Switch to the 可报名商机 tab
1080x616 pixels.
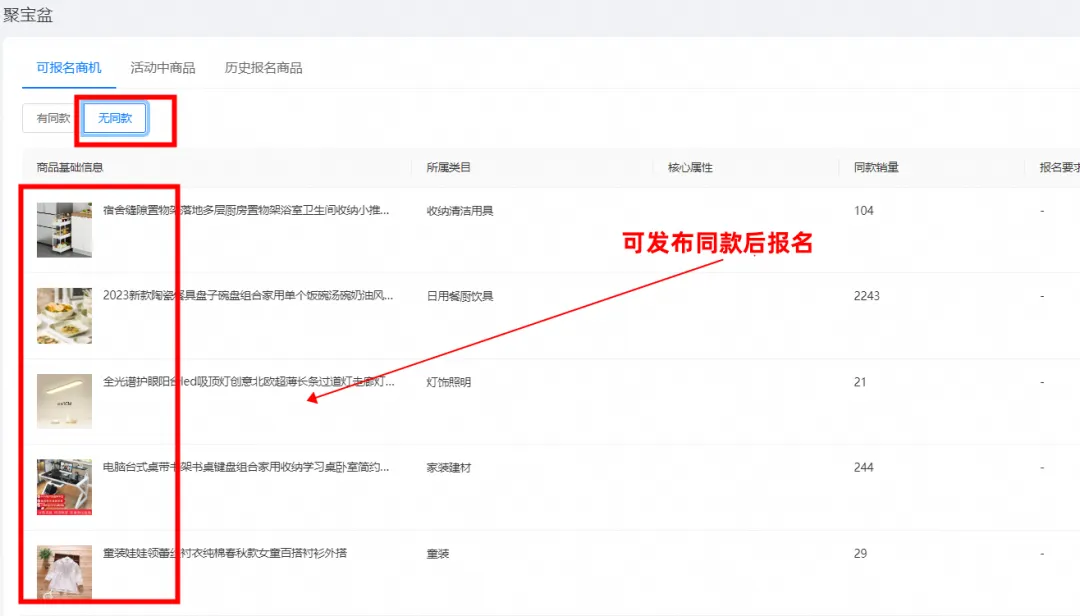(69, 68)
